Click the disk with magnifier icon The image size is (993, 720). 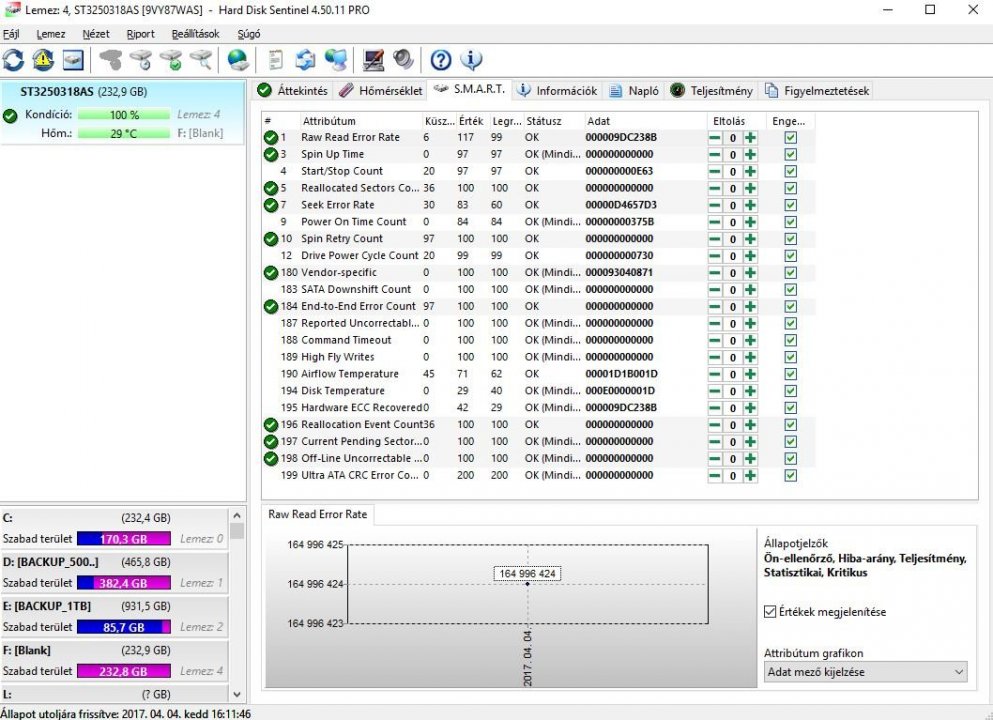tap(201, 60)
